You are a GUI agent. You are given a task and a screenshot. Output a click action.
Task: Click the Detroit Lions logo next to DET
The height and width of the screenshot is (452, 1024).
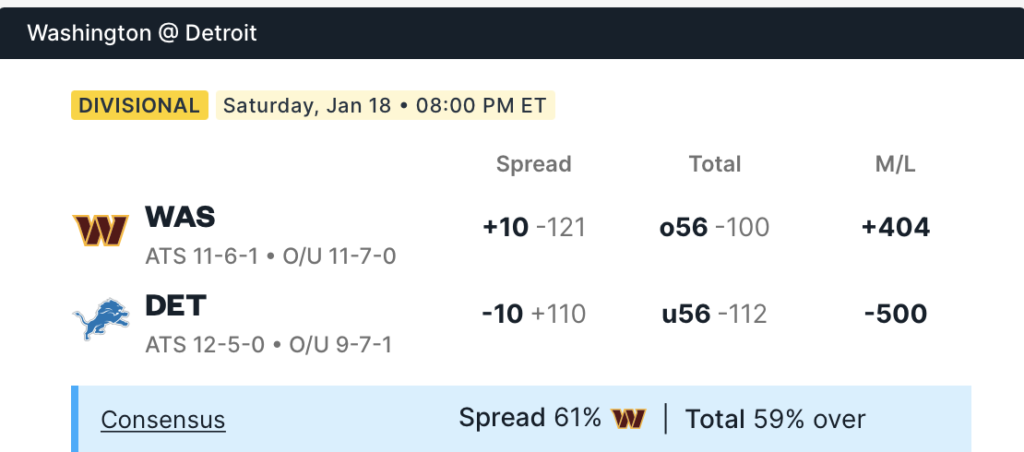100,318
